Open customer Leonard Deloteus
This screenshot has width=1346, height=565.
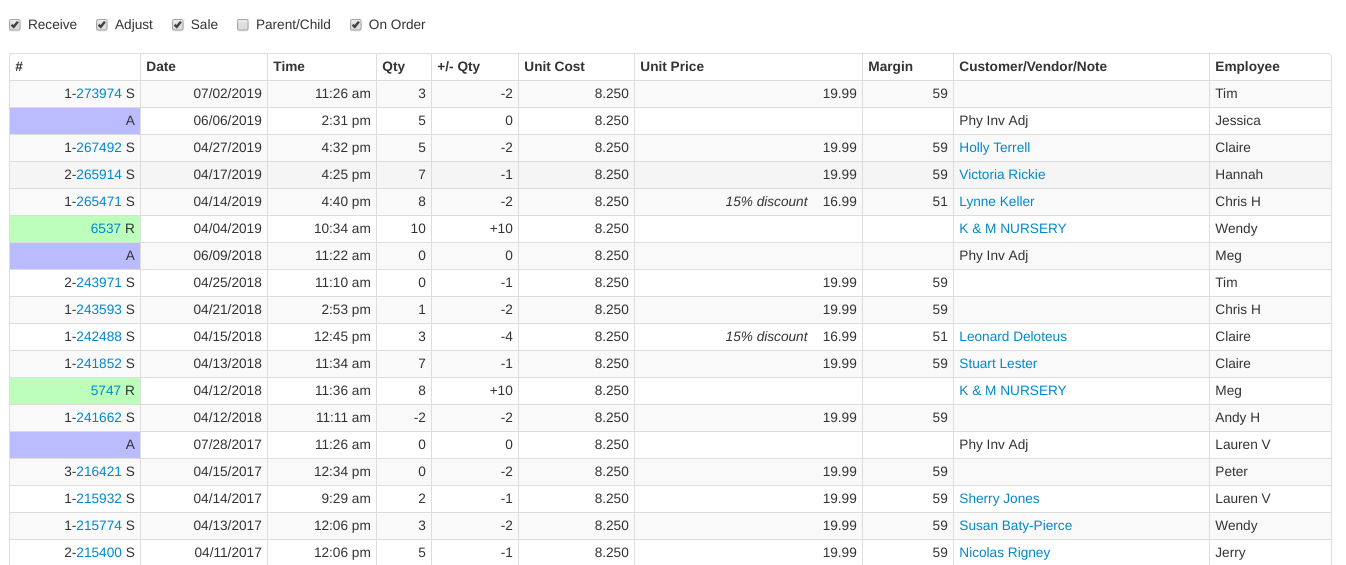pos(1012,337)
